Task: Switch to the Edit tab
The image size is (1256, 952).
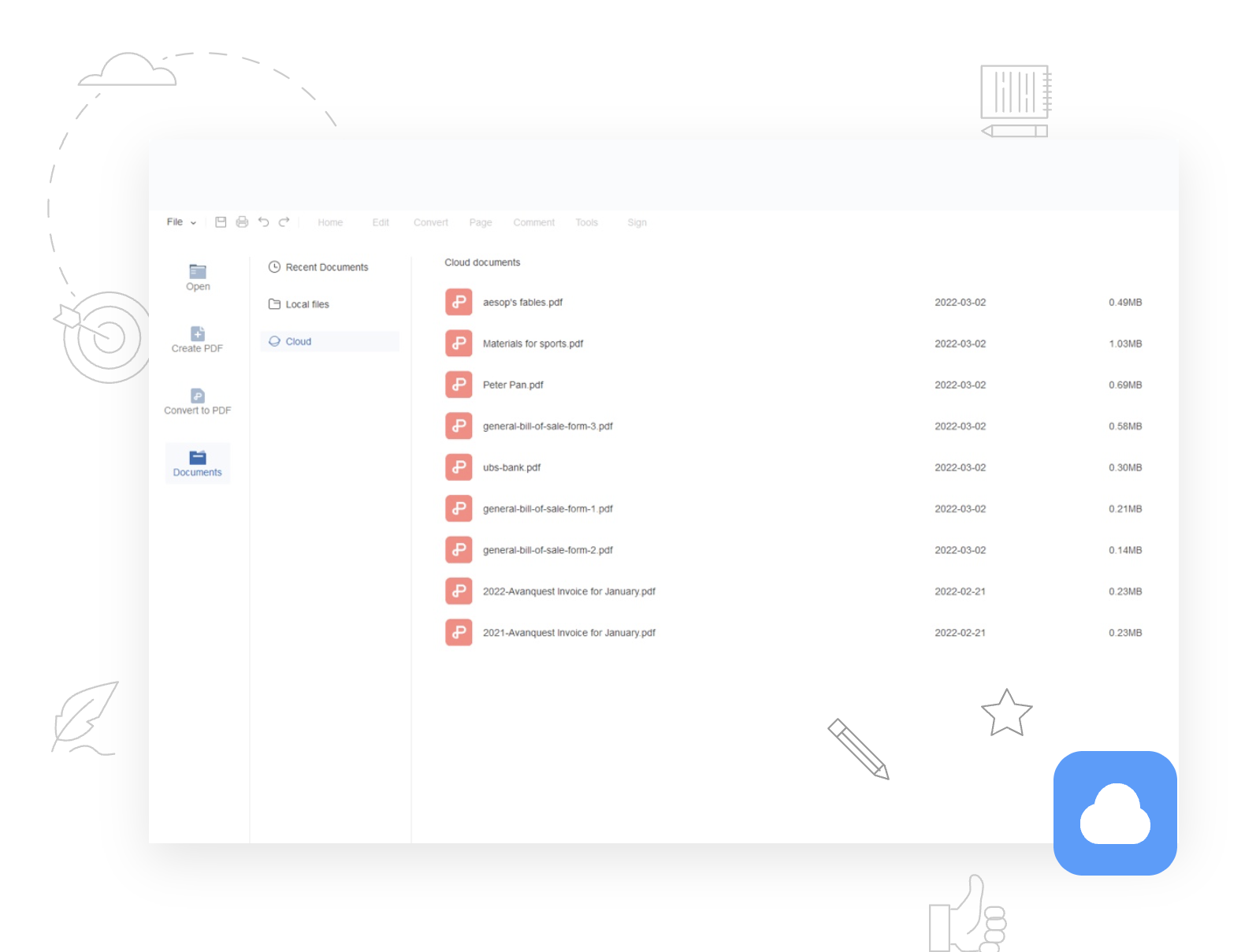Action: click(381, 223)
